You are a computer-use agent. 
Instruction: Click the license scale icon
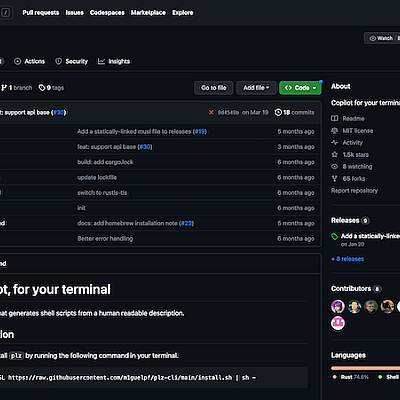(335, 131)
